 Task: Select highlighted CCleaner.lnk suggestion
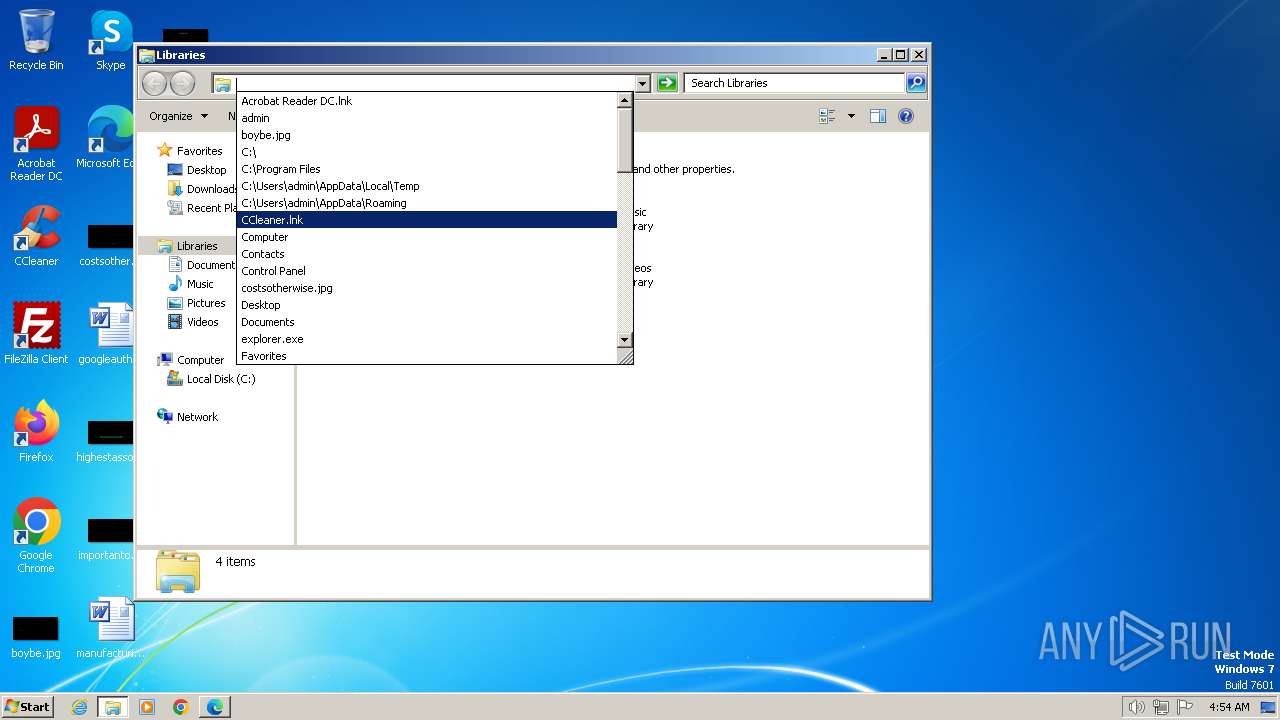(x=426, y=220)
